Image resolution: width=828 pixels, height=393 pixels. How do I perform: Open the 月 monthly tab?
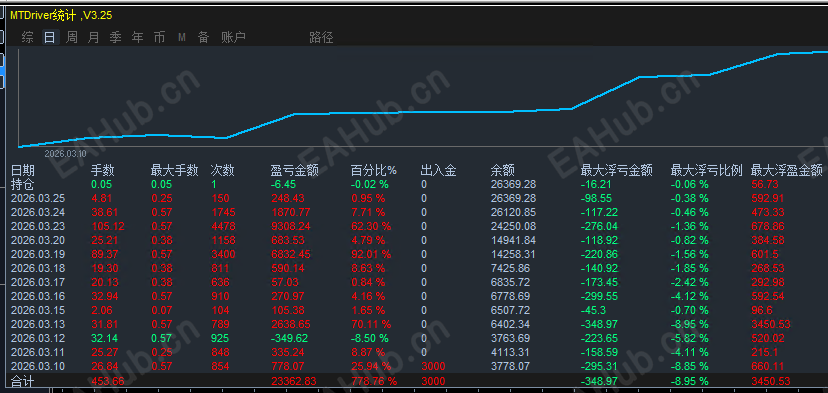(93, 38)
